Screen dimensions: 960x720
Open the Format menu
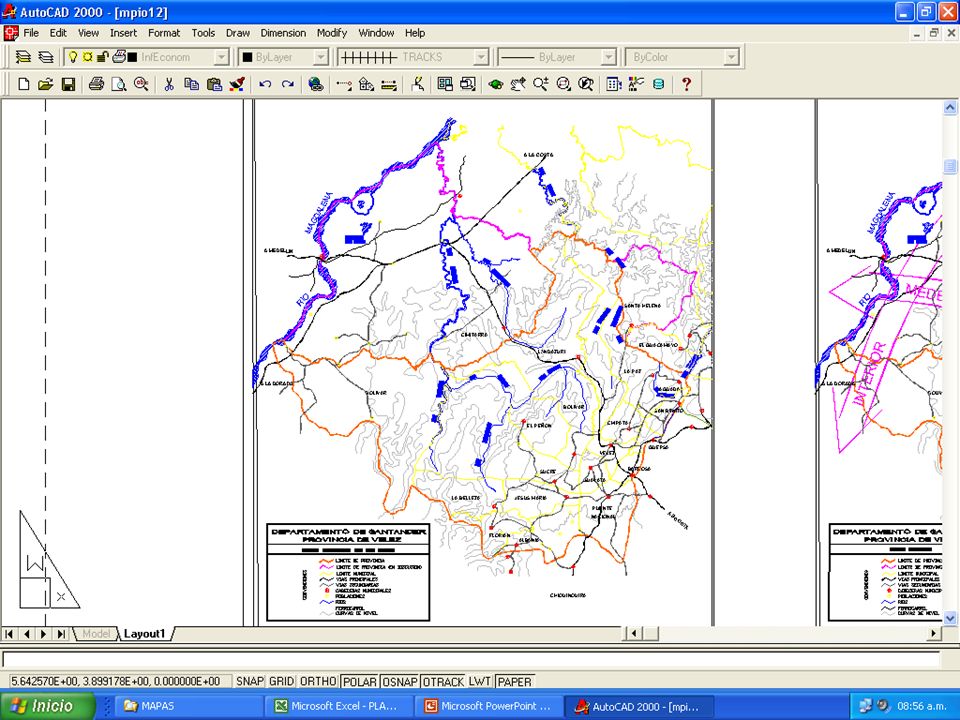(164, 33)
